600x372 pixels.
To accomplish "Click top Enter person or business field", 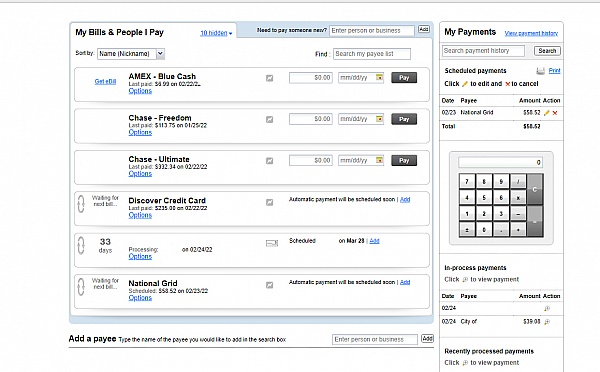I will tap(372, 31).
